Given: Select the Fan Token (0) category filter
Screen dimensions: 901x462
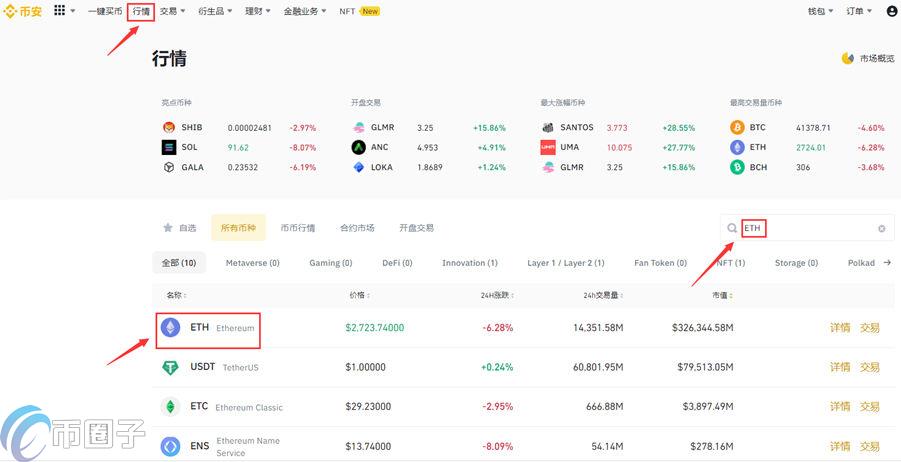Looking at the screenshot, I should 660,263.
